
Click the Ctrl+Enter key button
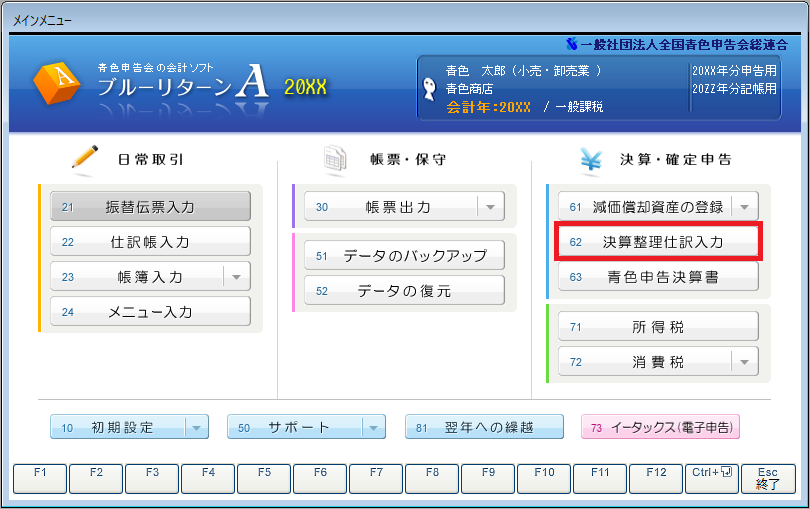click(712, 479)
